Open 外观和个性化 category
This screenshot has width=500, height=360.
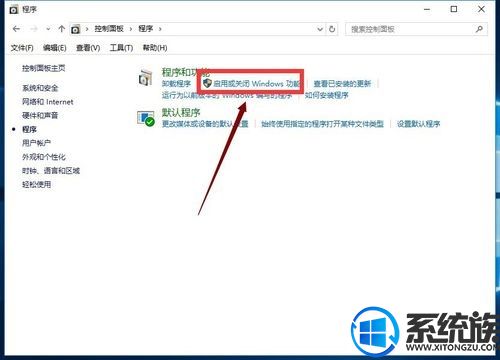[x=44, y=157]
